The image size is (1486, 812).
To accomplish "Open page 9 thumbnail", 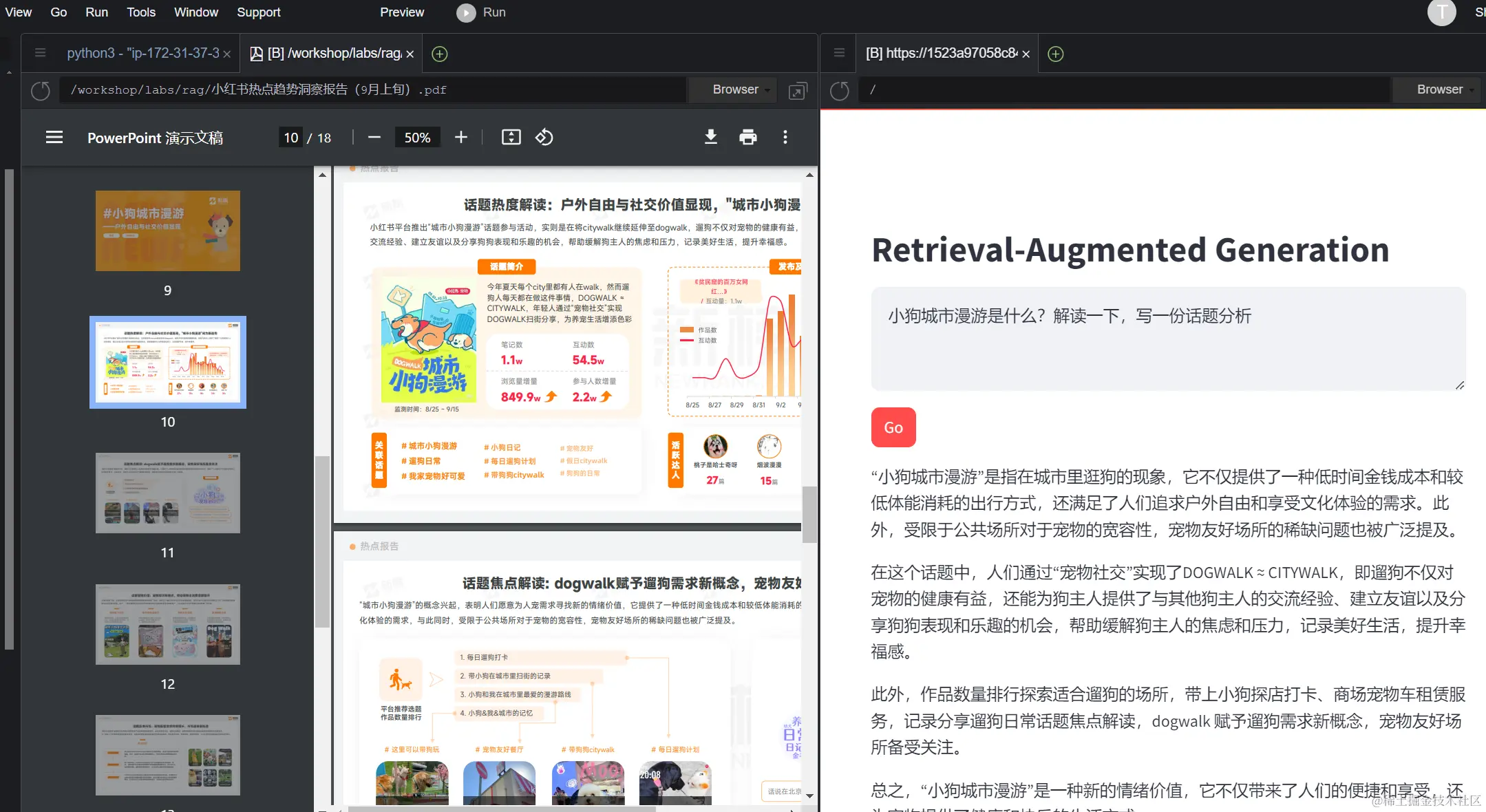I will tap(168, 231).
